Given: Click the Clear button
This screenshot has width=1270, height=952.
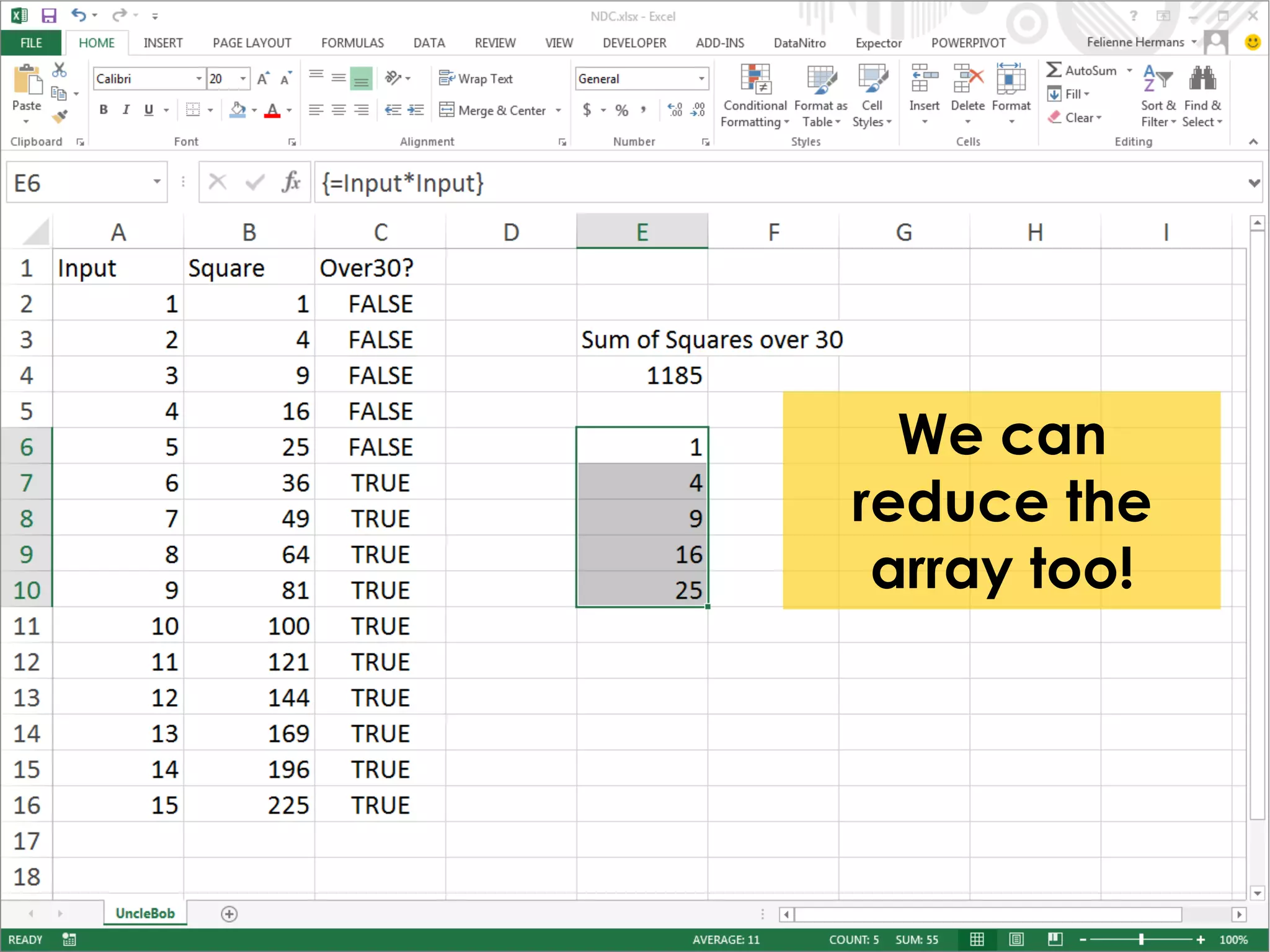Looking at the screenshot, I should (x=1075, y=118).
